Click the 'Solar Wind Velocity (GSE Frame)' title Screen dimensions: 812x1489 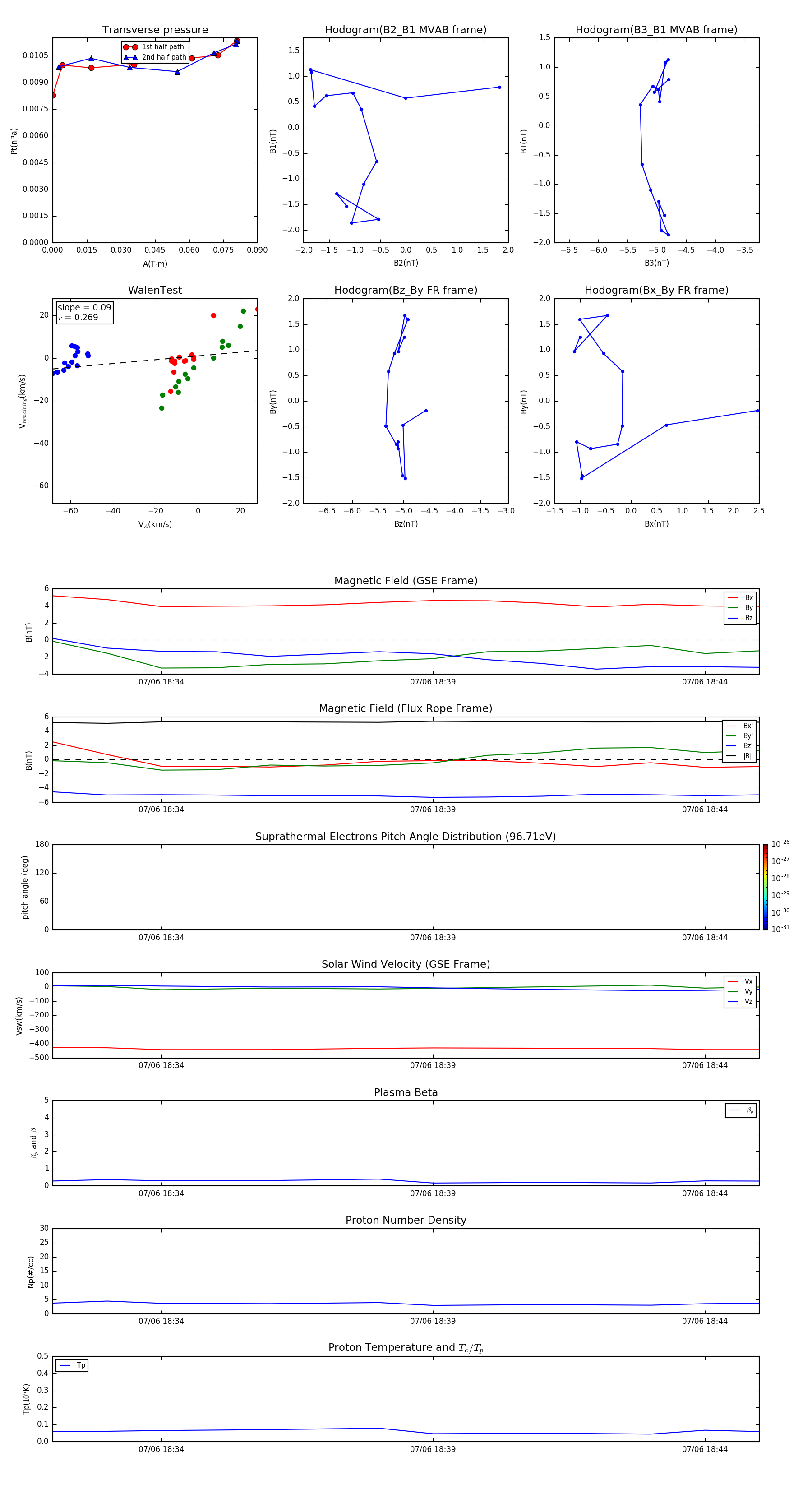[406, 965]
